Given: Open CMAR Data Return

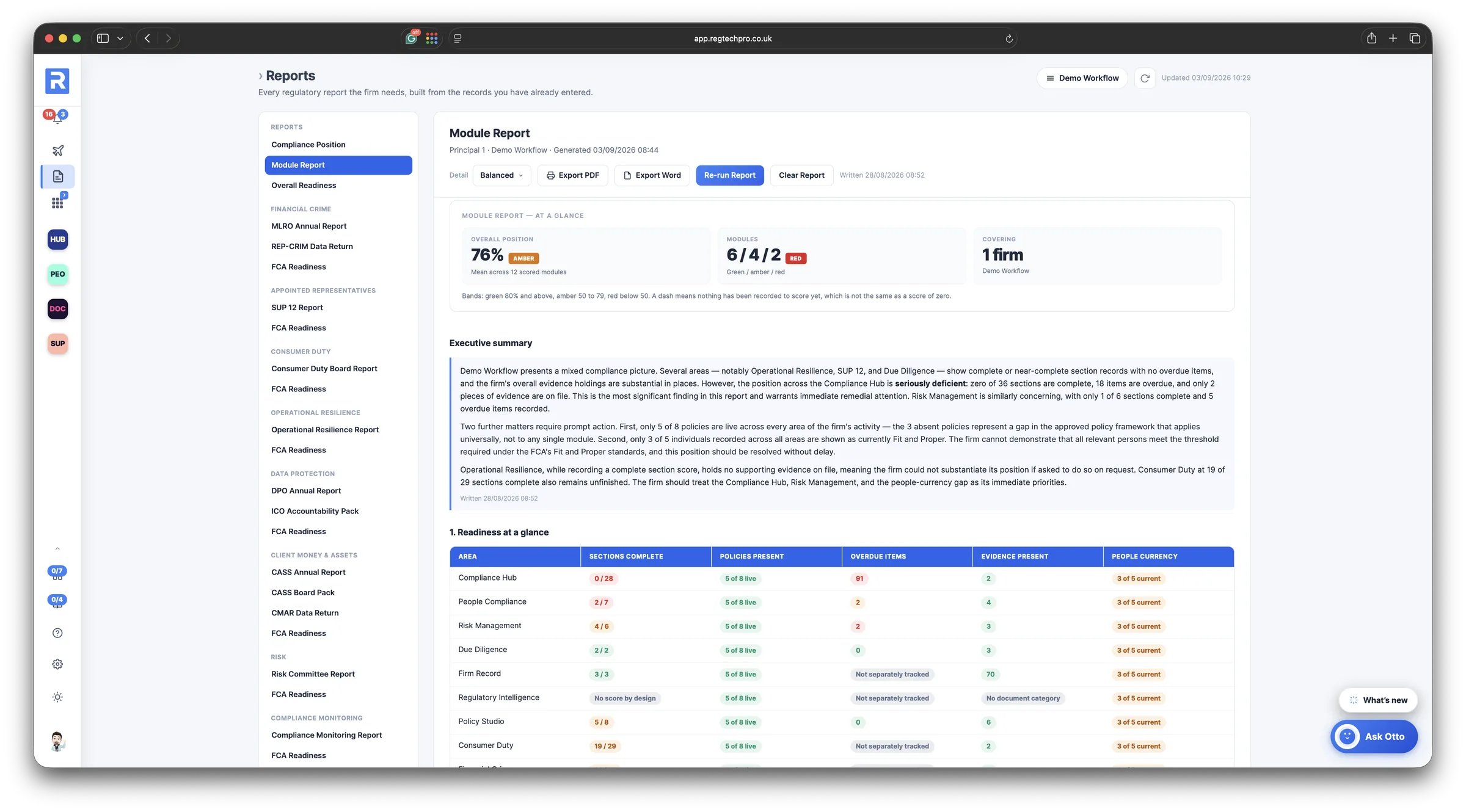Looking at the screenshot, I should [x=338, y=613].
